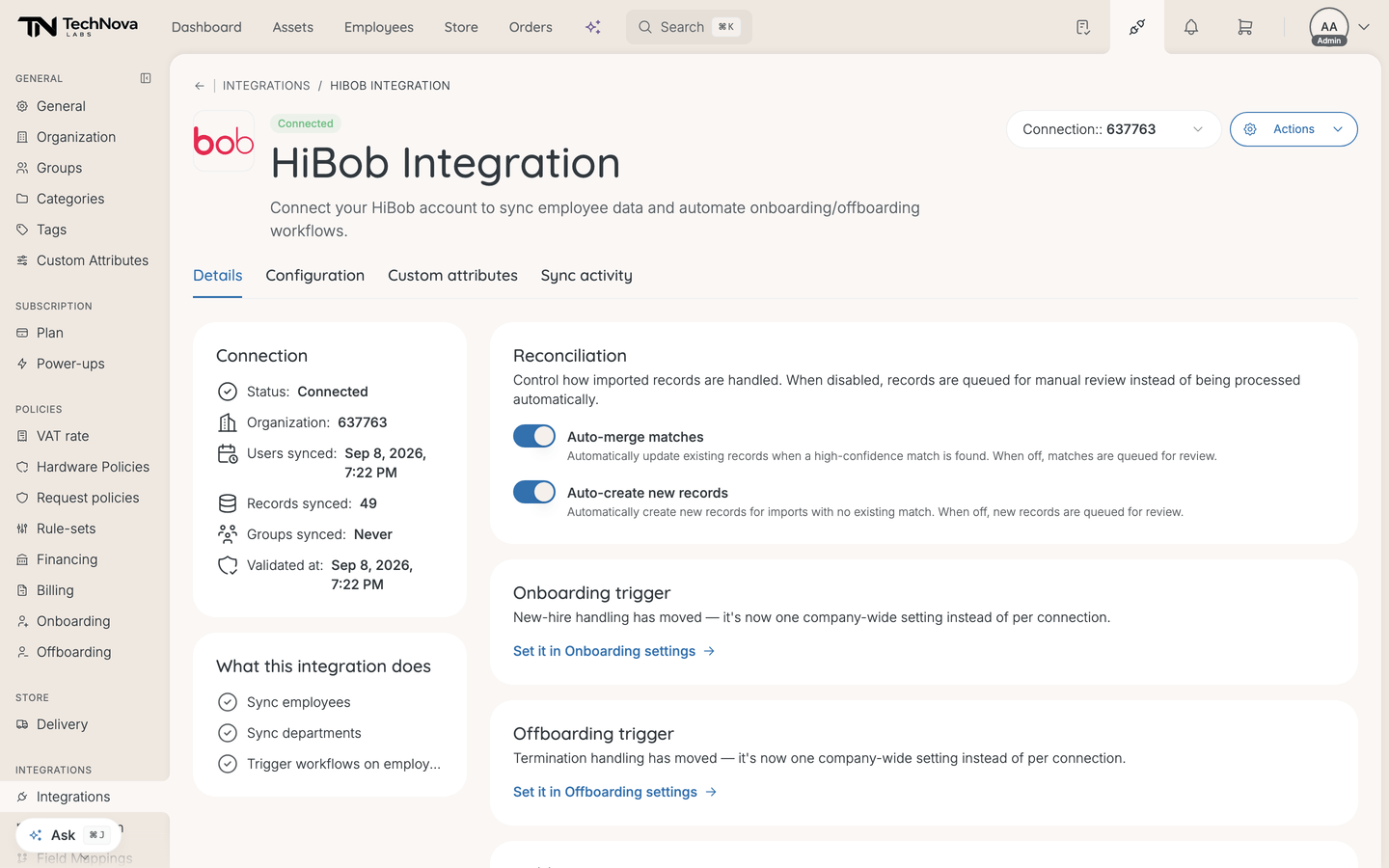Select the Details tab

(218, 276)
